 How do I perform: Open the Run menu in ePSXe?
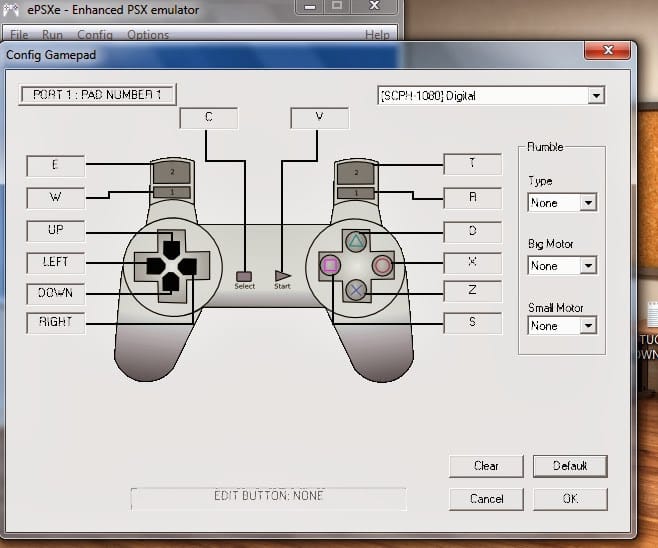tap(52, 35)
